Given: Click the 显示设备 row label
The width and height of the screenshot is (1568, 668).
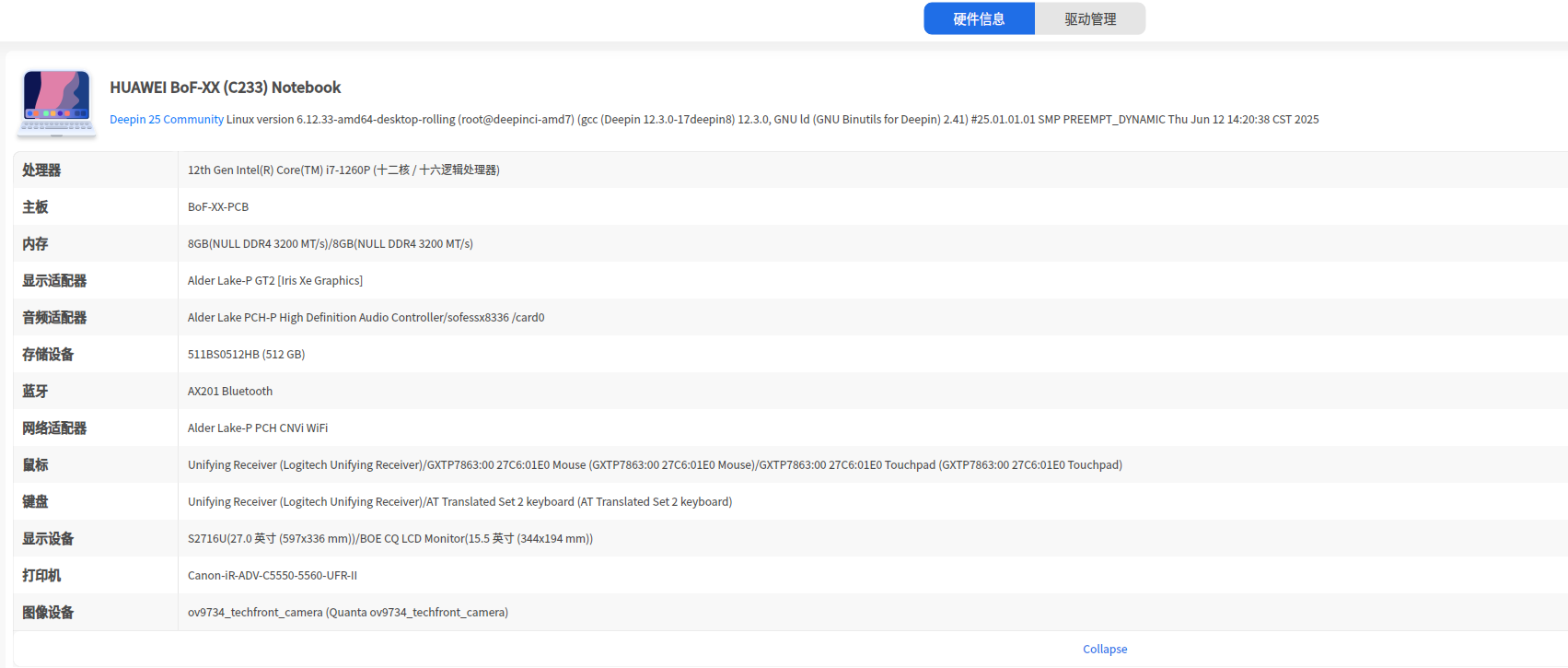Looking at the screenshot, I should point(48,539).
